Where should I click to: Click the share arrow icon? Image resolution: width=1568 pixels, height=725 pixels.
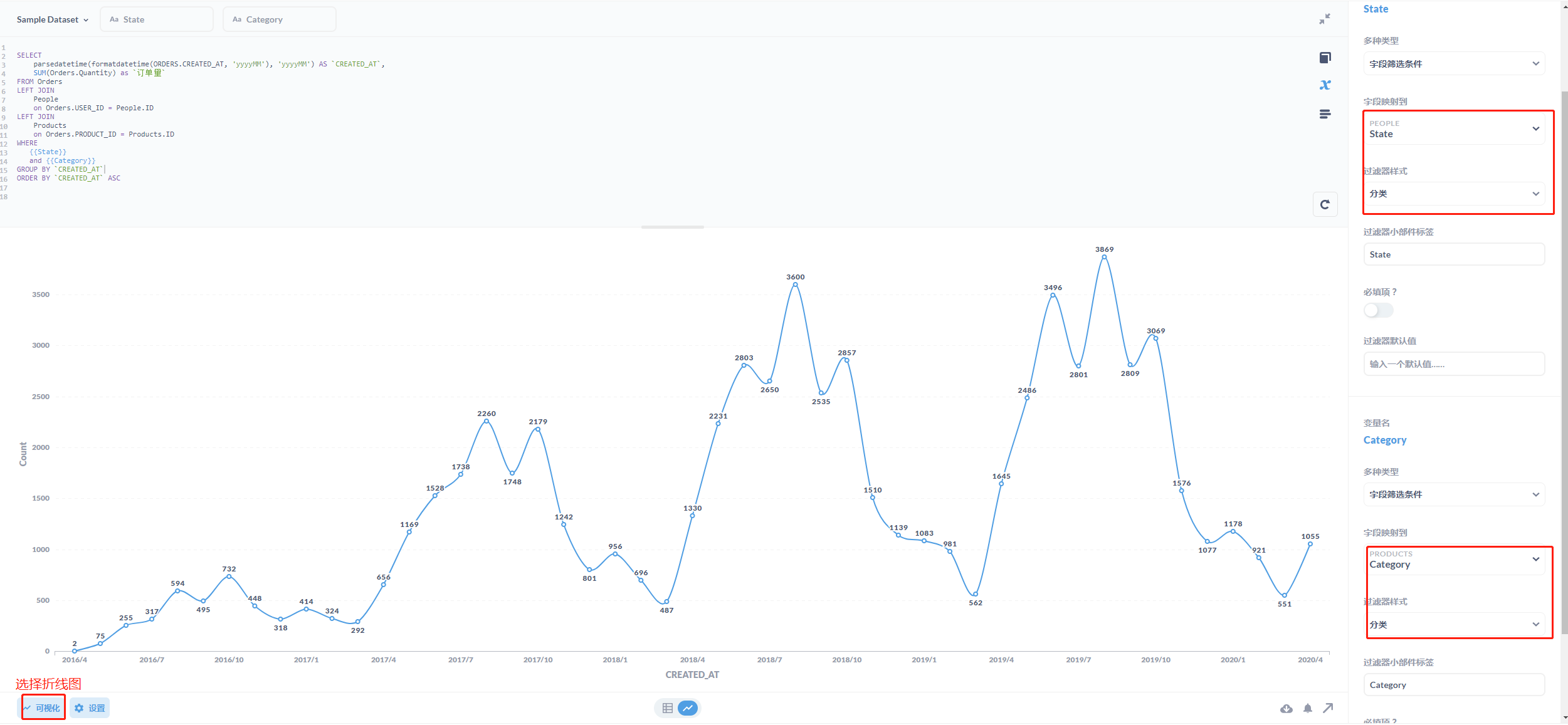point(1328,708)
